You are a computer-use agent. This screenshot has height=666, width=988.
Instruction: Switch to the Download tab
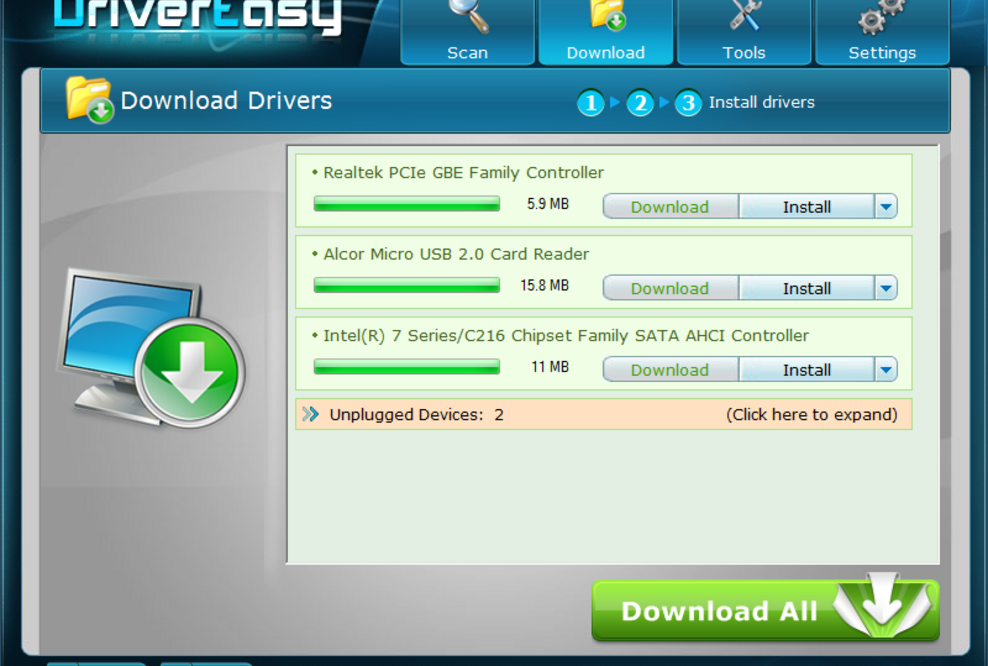coord(605,33)
